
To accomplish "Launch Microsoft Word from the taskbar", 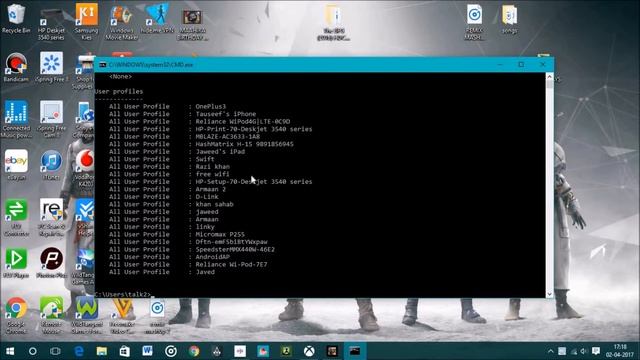I will 147,351.
